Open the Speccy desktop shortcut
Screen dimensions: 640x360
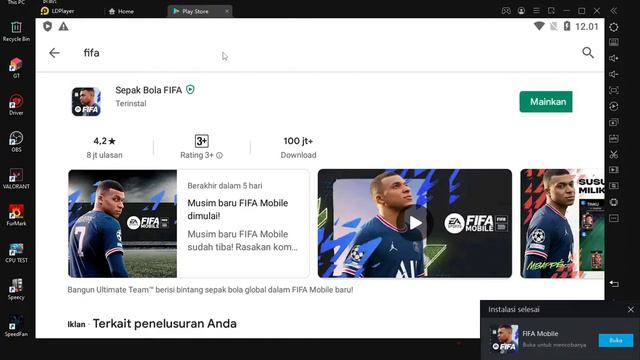pos(16,289)
